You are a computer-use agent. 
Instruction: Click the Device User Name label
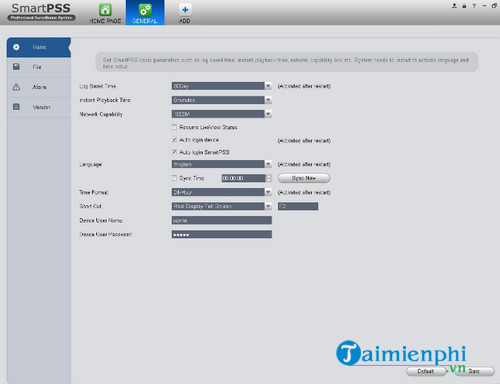tap(101, 220)
